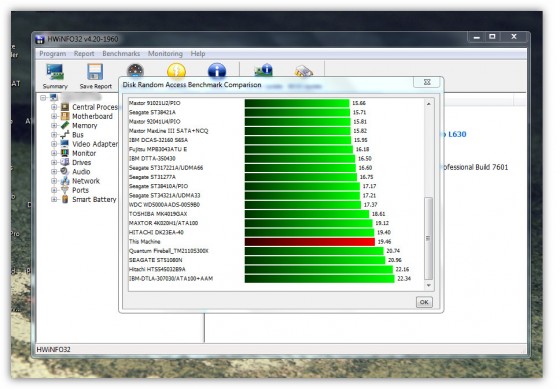Screen dimensions: 560x389
Task: Select the 'HITACHI DK23EA-40' row label
Action: (x=156, y=232)
